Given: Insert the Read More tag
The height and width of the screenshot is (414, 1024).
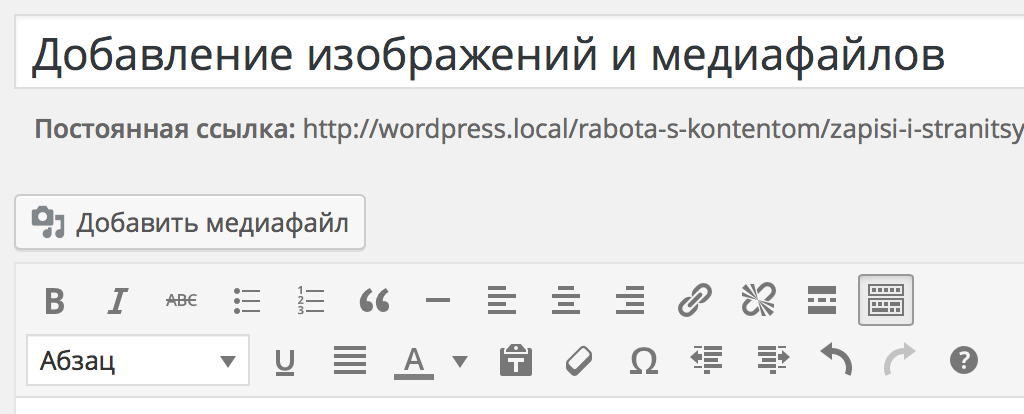Looking at the screenshot, I should point(822,300).
